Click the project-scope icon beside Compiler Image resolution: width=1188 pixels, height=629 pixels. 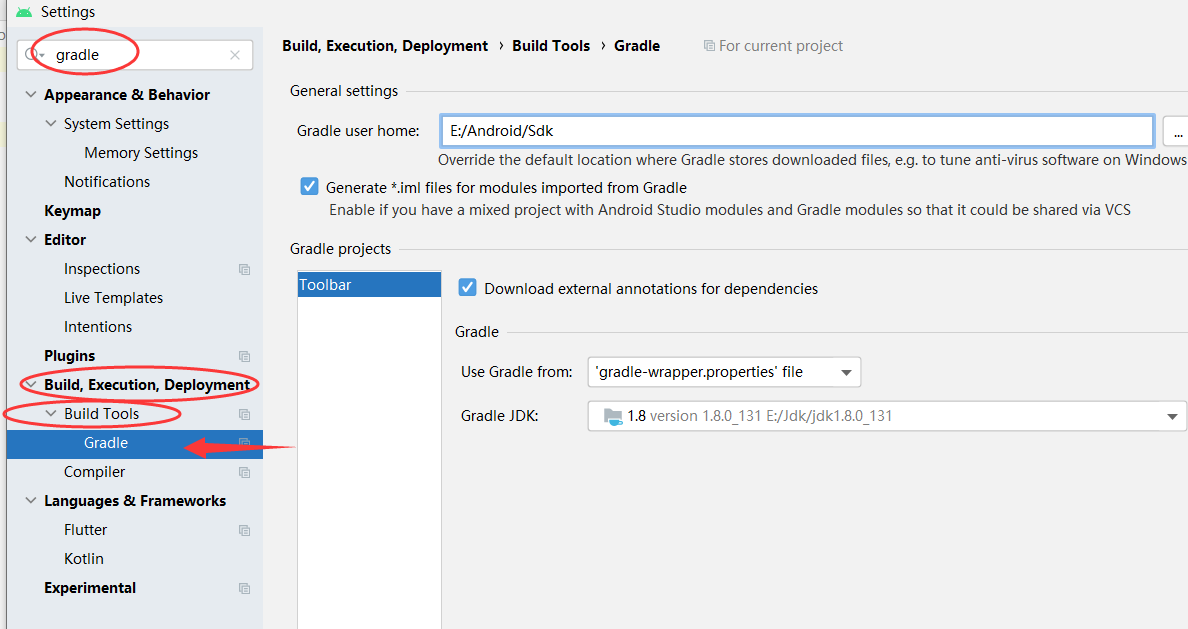(244, 472)
